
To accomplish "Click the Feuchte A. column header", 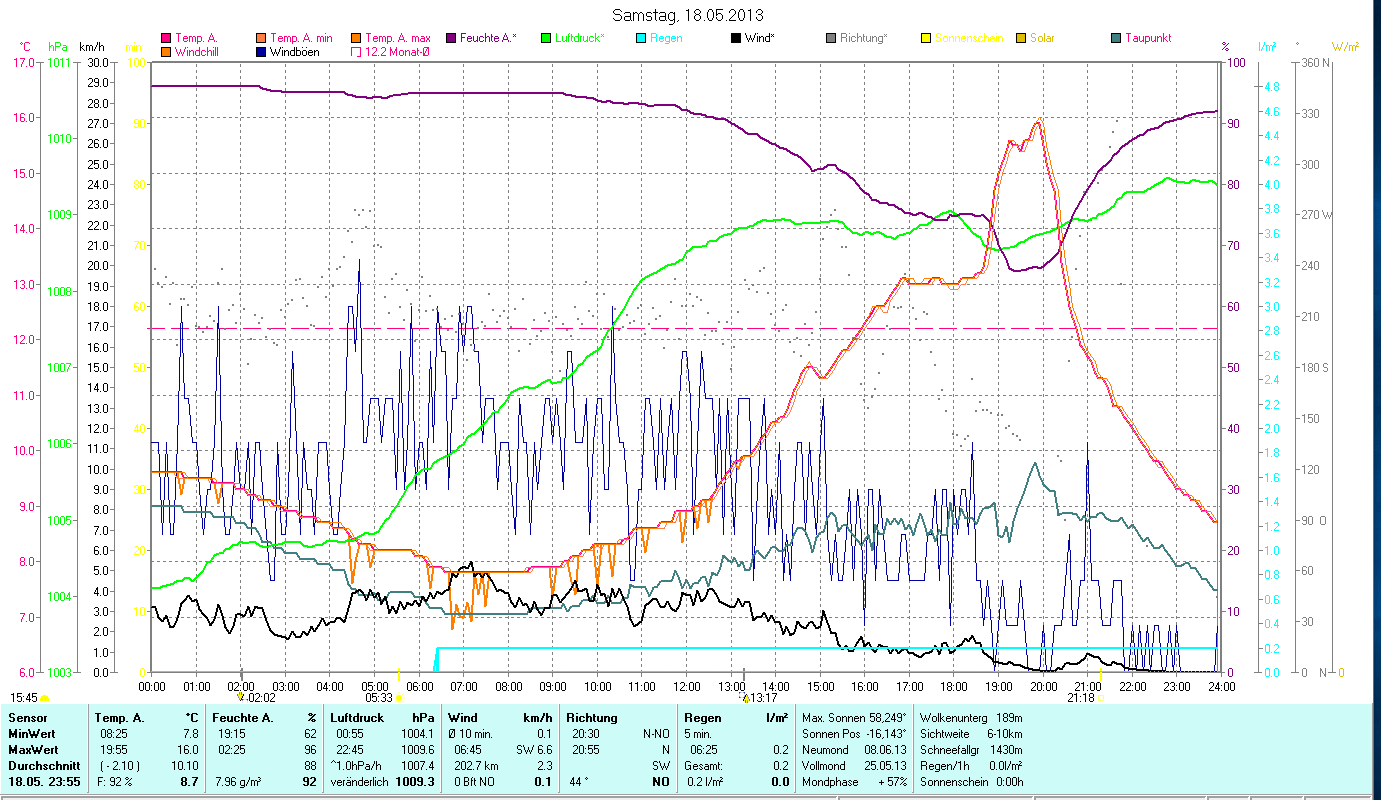I will (243, 718).
